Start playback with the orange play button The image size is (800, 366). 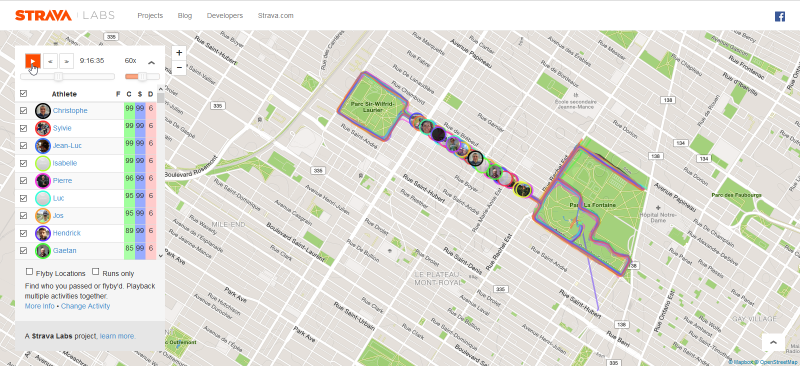point(33,61)
